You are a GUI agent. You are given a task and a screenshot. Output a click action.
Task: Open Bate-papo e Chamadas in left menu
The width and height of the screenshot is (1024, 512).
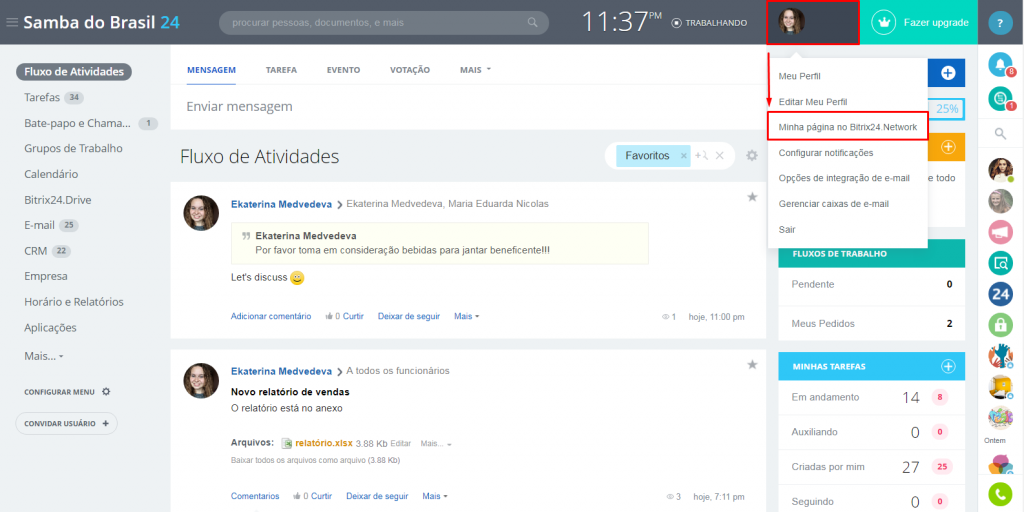coord(78,123)
